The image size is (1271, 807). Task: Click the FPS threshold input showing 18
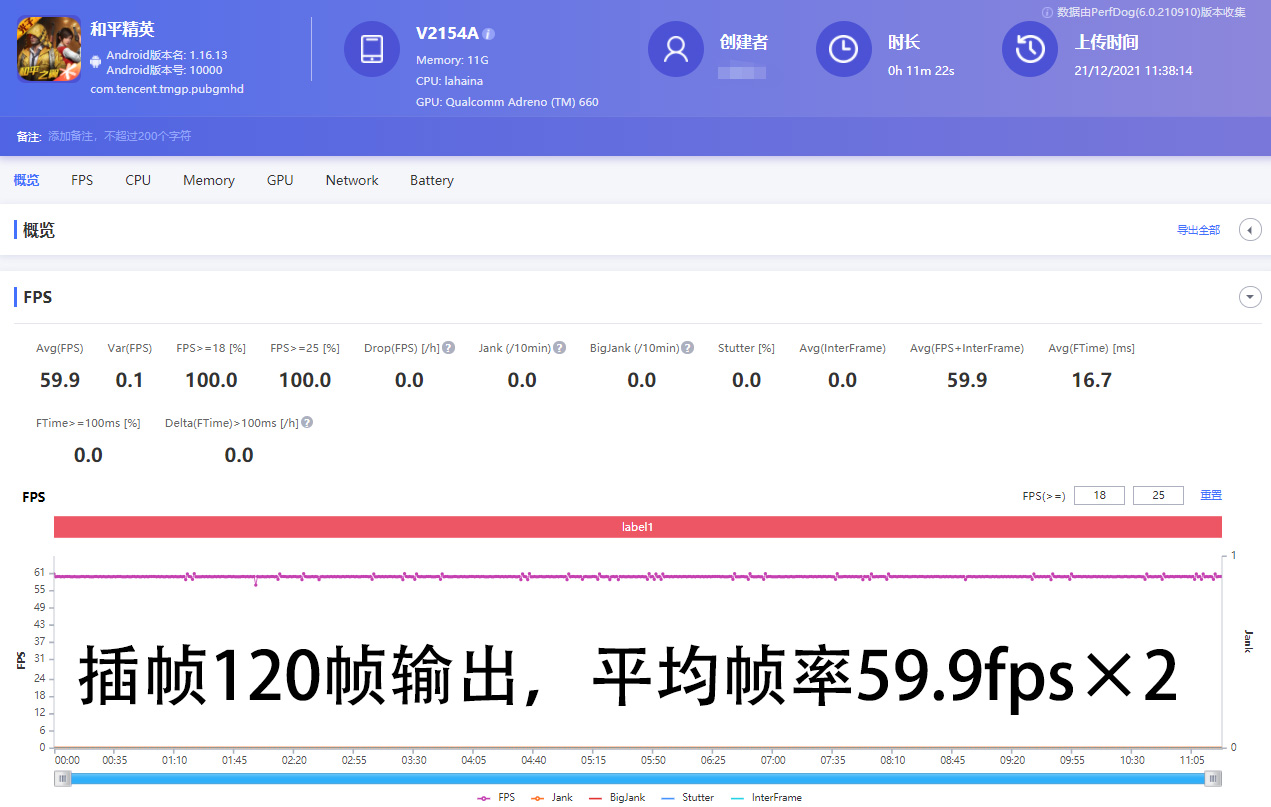[1098, 494]
